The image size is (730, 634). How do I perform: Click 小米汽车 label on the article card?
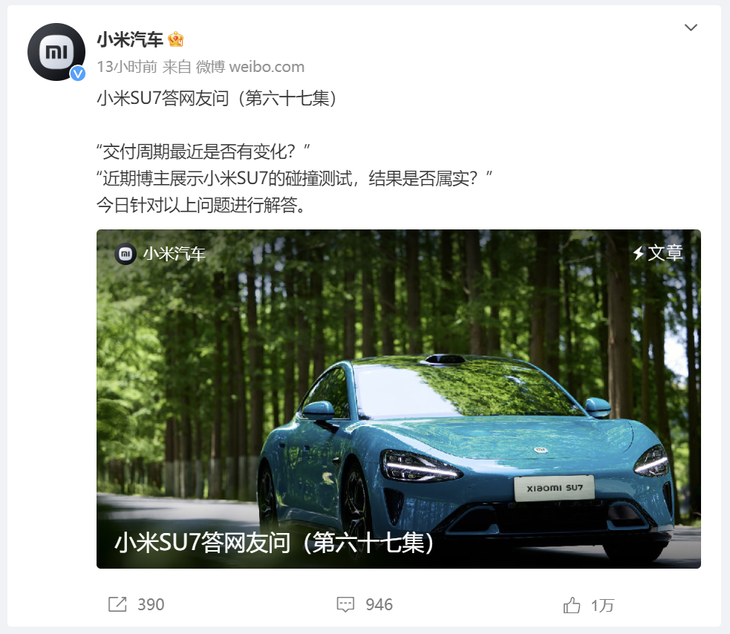click(x=174, y=254)
